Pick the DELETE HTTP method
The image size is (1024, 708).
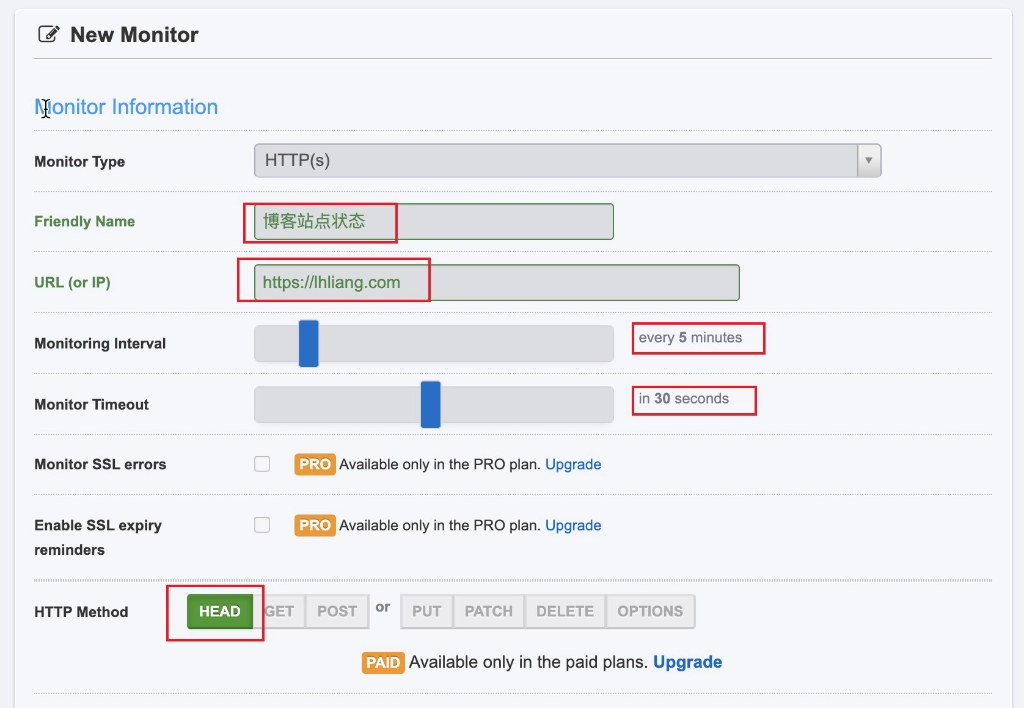565,611
